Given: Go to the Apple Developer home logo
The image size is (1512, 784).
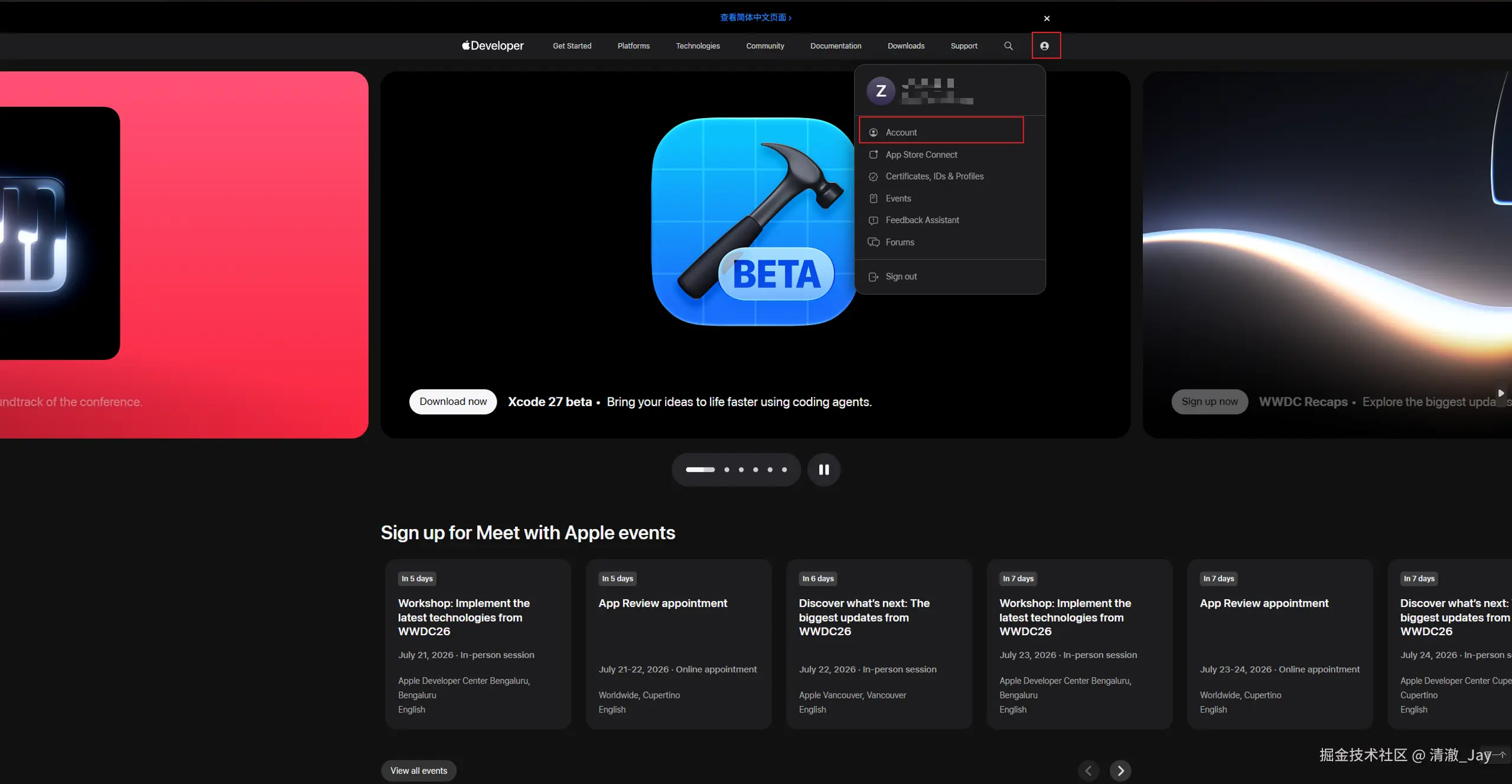Looking at the screenshot, I should [x=493, y=46].
